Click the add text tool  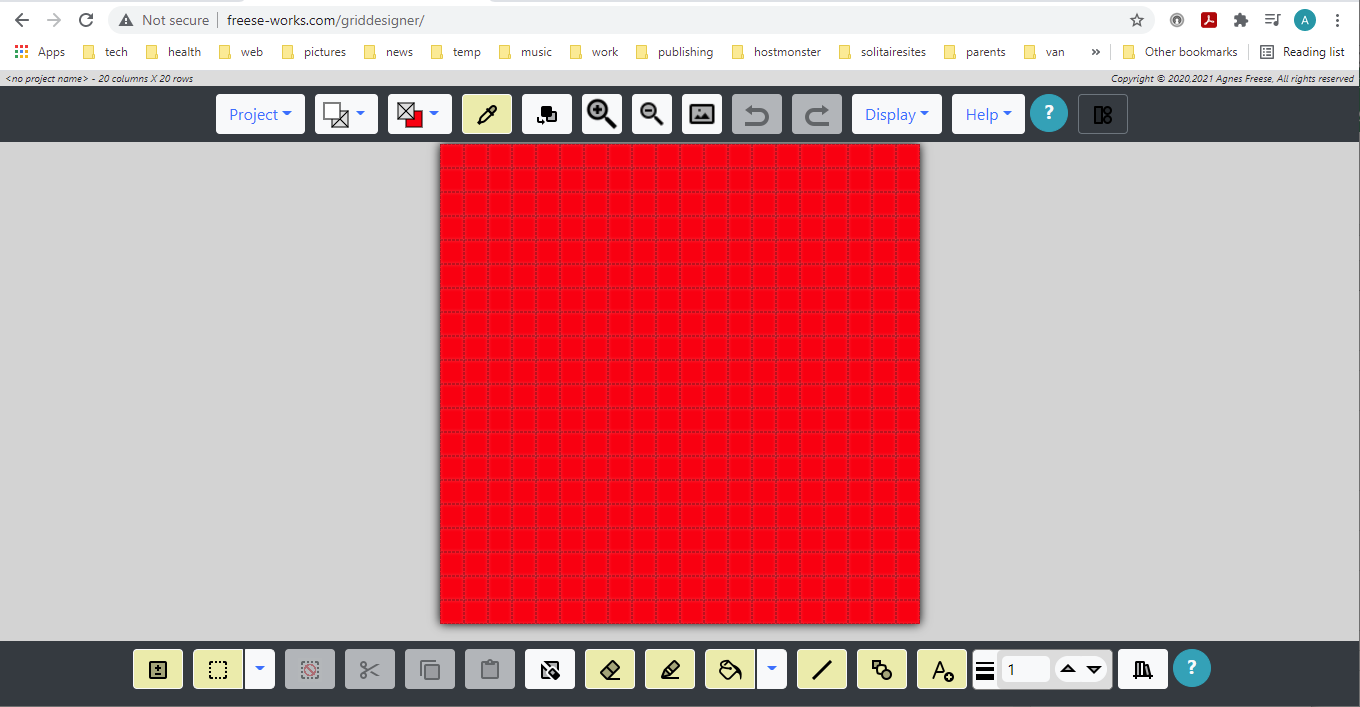tap(941, 668)
